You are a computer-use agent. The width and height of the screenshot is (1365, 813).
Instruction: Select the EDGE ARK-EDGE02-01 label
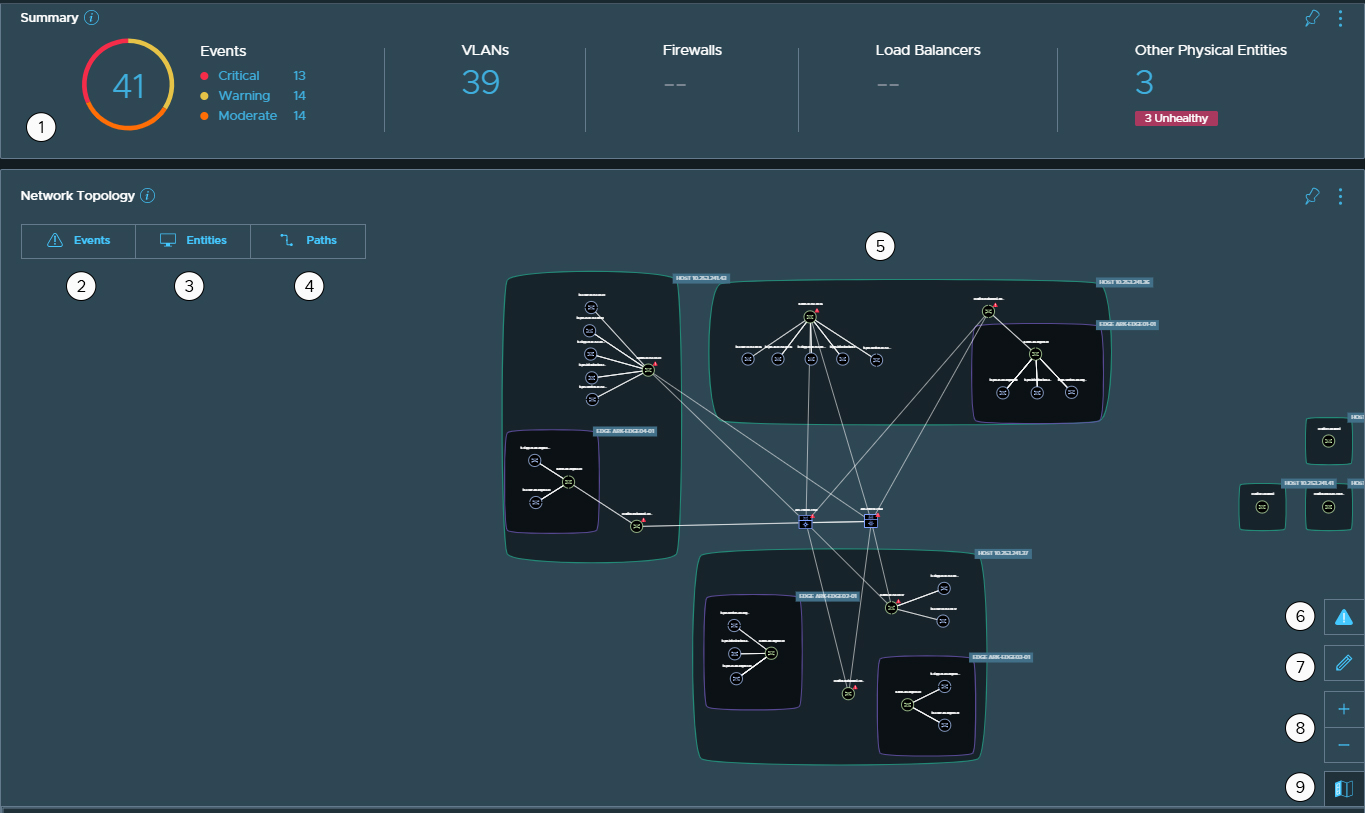point(827,596)
